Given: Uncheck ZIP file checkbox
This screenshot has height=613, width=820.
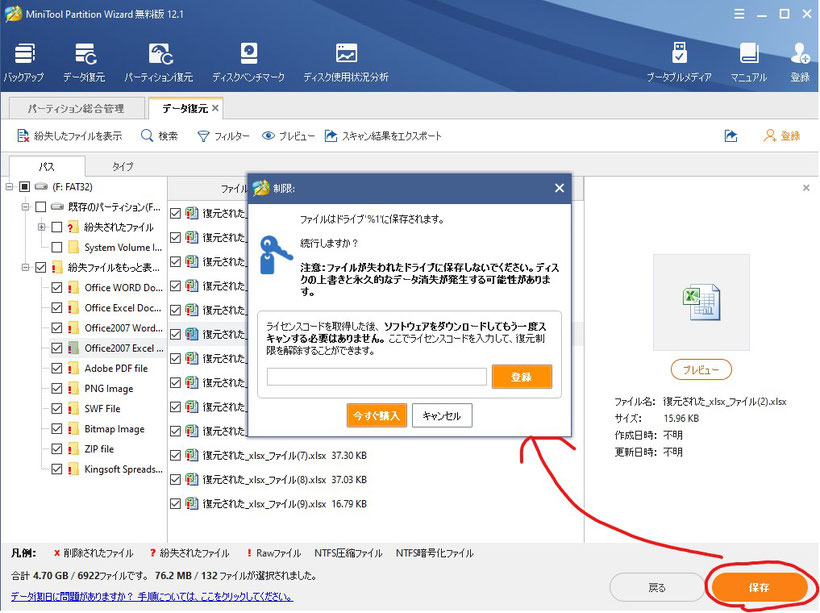Looking at the screenshot, I should point(56,449).
